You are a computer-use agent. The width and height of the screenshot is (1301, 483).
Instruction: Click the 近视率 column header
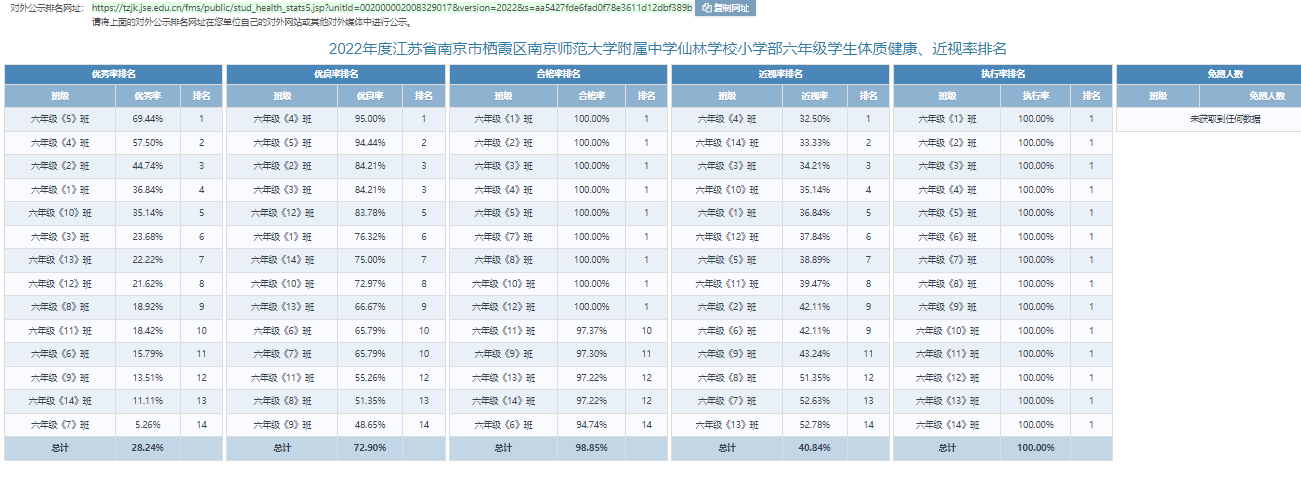click(x=813, y=96)
